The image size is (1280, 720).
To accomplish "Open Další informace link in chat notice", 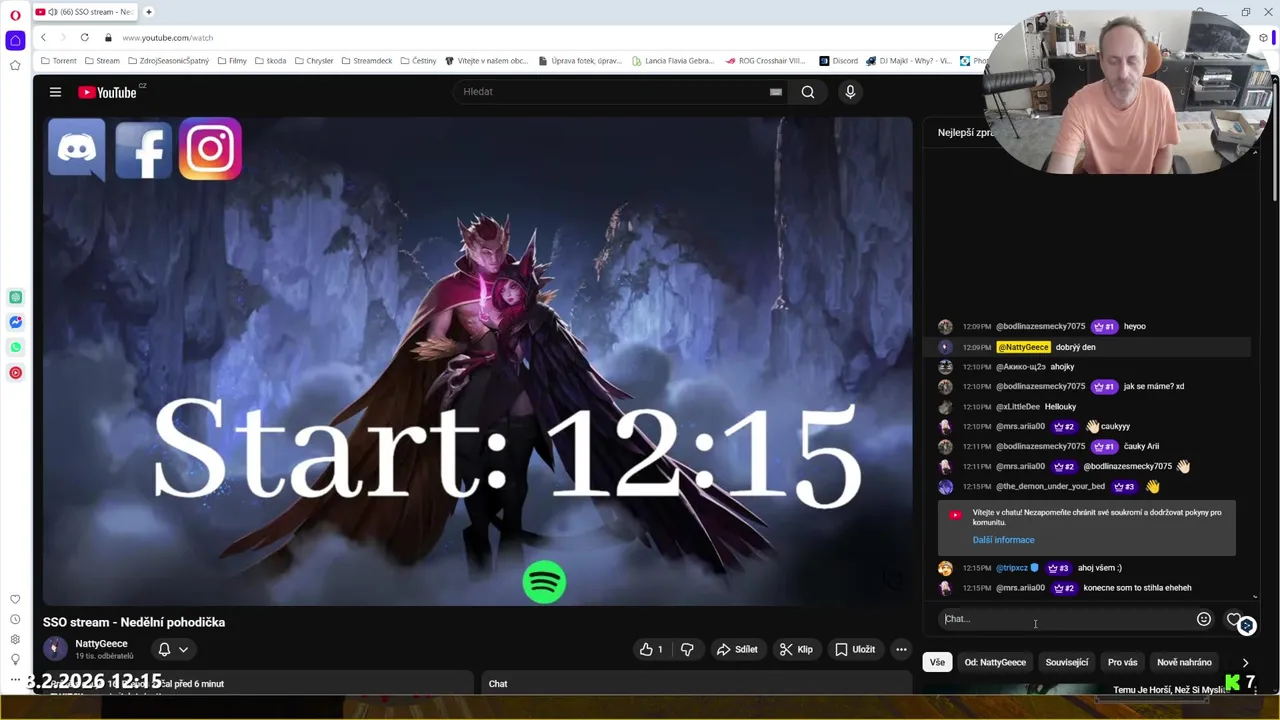I will tap(1003, 540).
